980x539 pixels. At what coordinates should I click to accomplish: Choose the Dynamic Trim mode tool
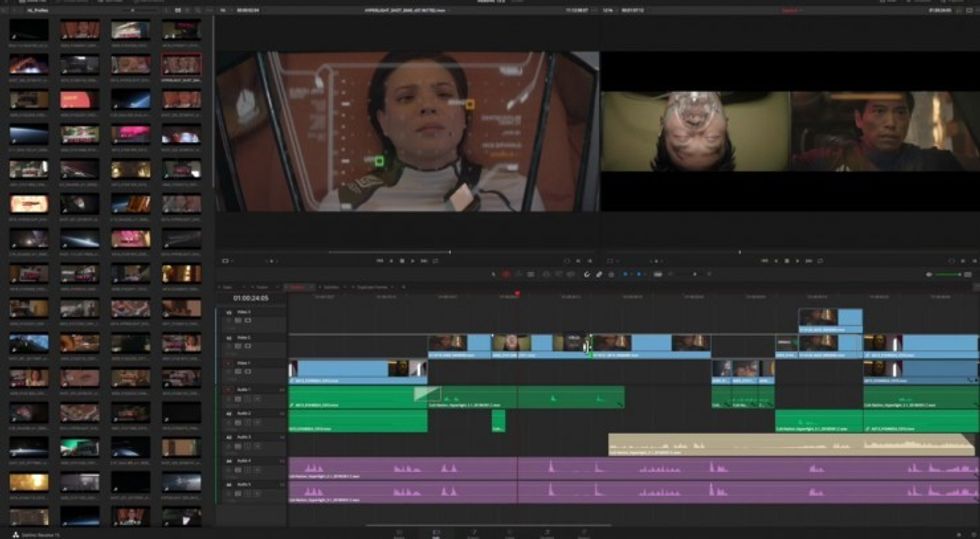click(518, 275)
